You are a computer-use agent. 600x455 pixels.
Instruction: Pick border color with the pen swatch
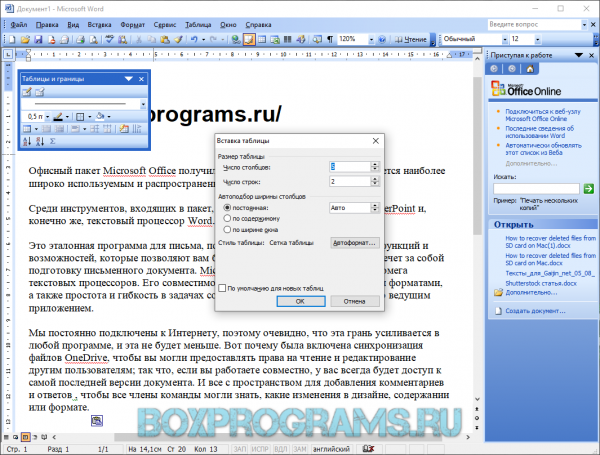[58, 117]
